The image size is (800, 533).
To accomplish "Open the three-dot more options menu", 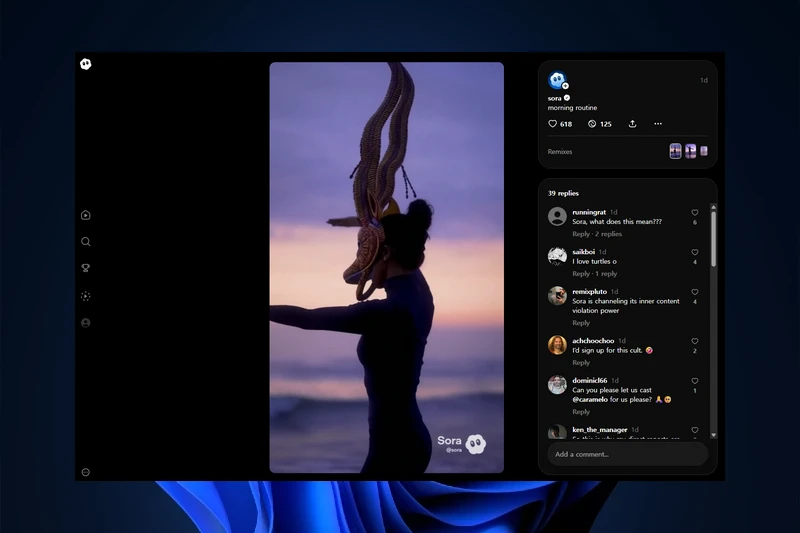I will (658, 124).
